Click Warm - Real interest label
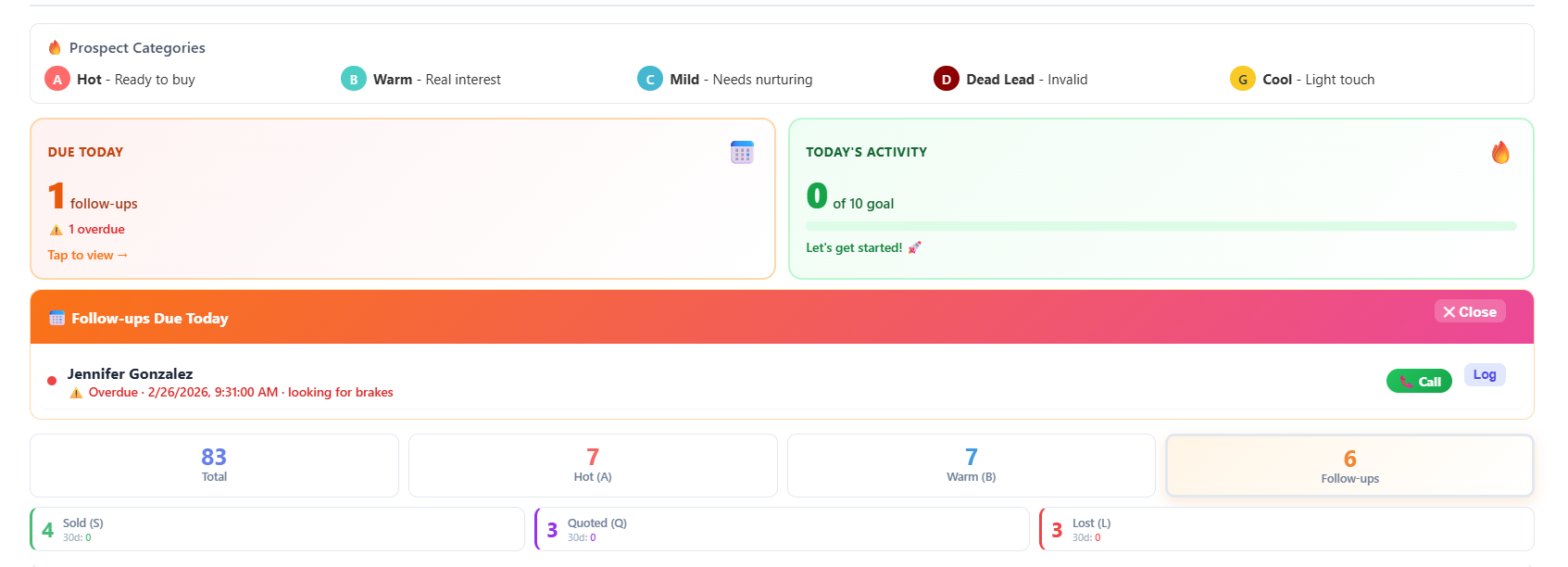1568x567 pixels. coord(437,80)
